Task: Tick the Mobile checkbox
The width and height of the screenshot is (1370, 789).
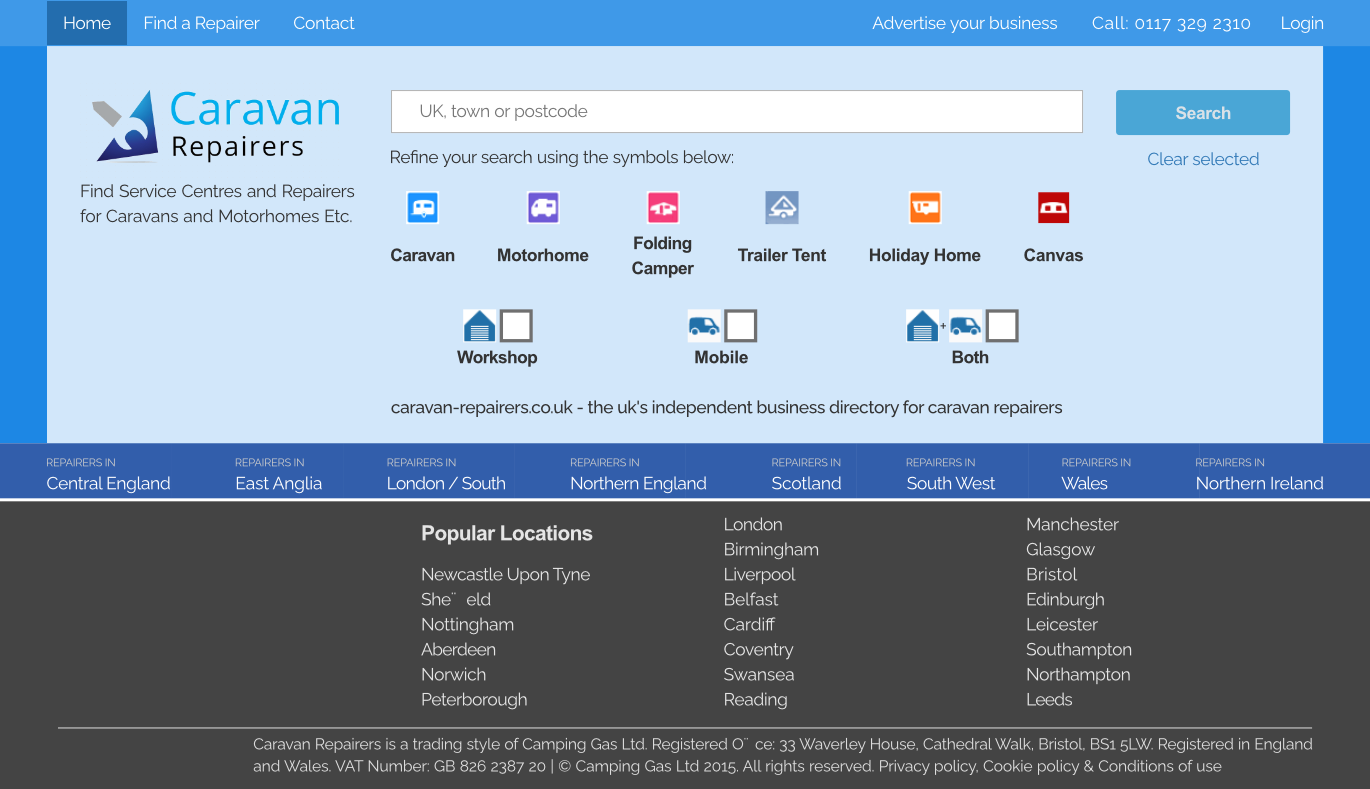Action: click(x=740, y=326)
